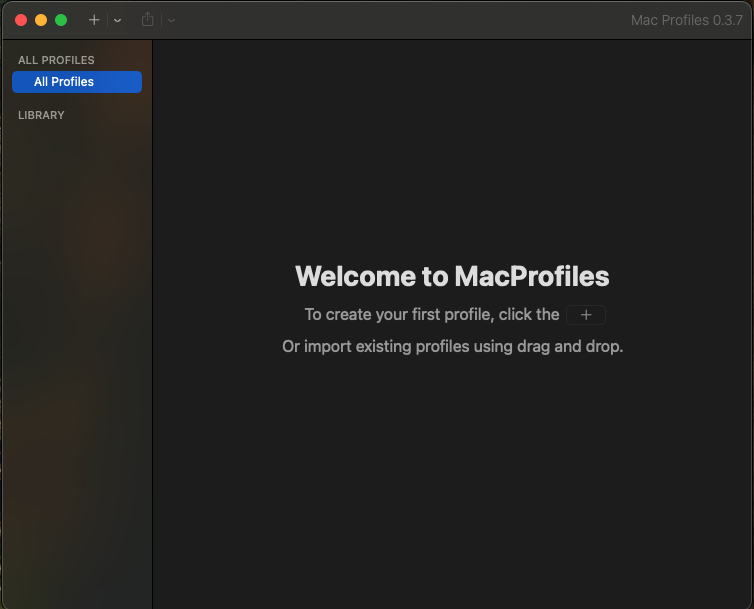Click the LIBRARY section header
The image size is (754, 609).
(41, 115)
